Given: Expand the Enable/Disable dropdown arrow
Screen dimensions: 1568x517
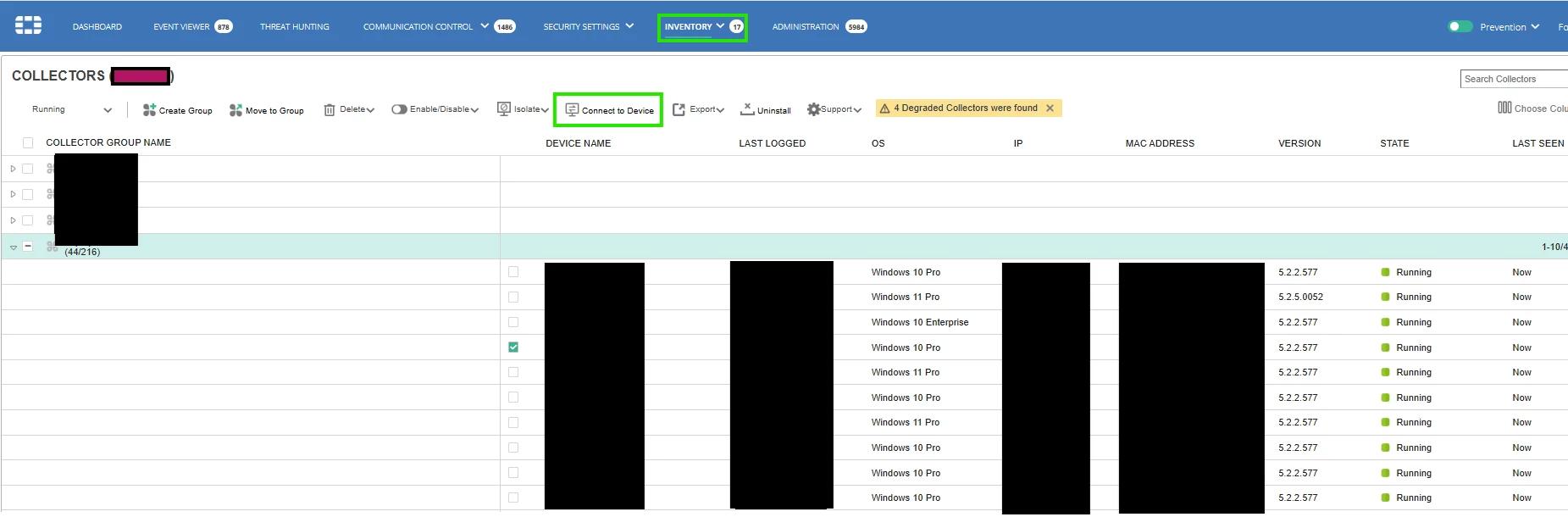Looking at the screenshot, I should pyautogui.click(x=474, y=110).
